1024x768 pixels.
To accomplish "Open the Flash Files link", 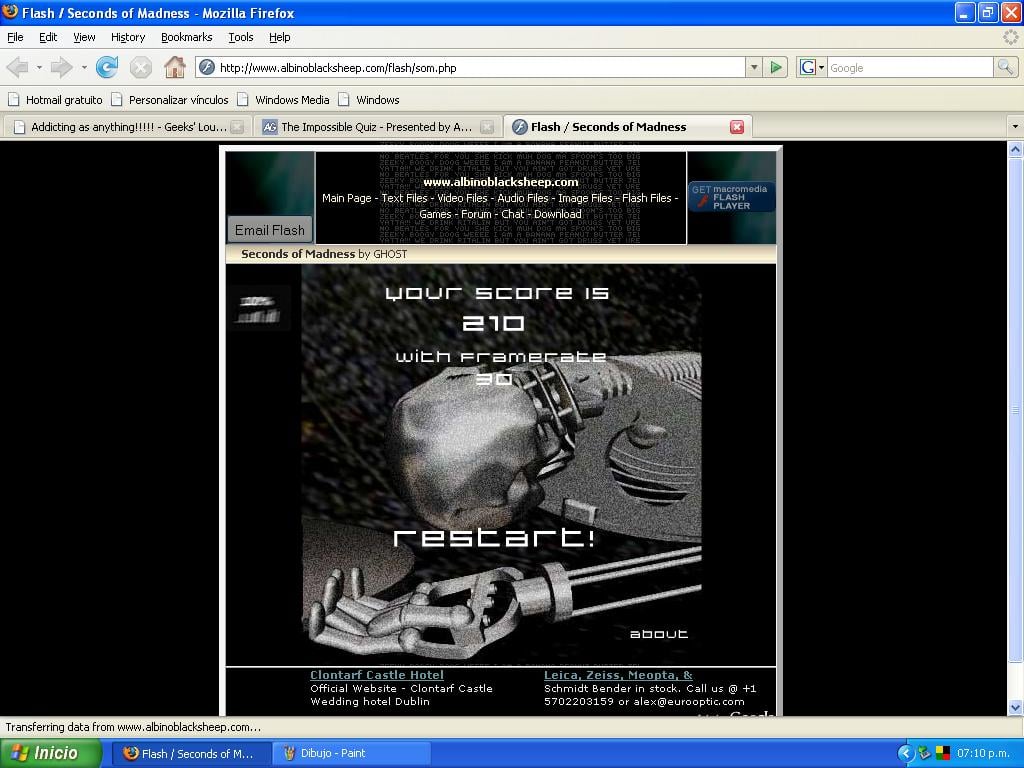I will coord(647,198).
